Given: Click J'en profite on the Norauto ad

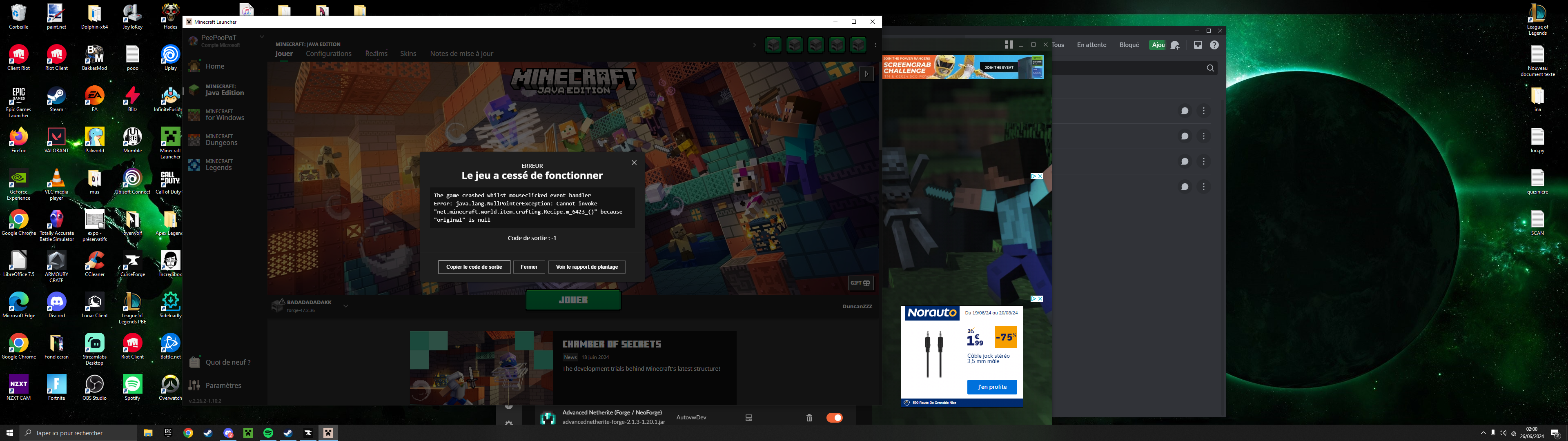Looking at the screenshot, I should pyautogui.click(x=992, y=387).
